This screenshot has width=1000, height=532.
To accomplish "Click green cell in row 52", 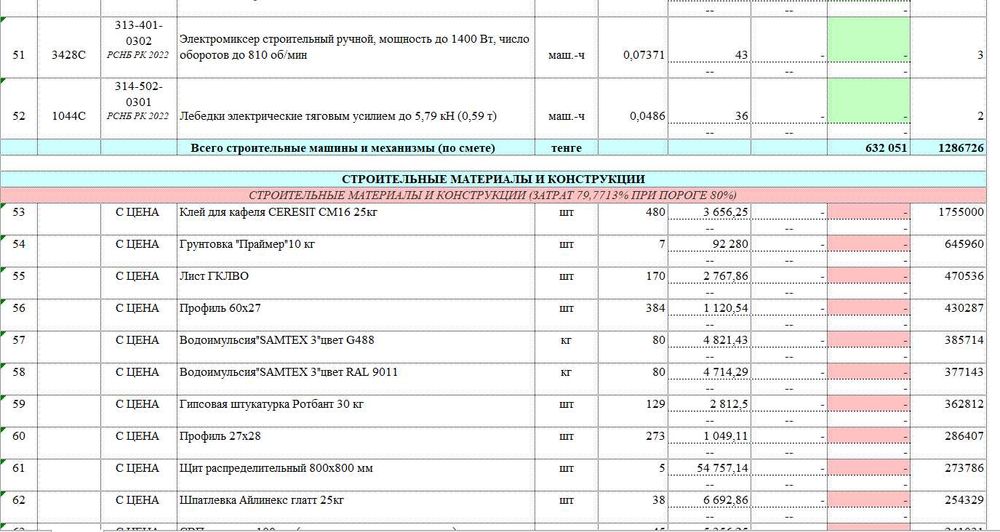I will (869, 101).
